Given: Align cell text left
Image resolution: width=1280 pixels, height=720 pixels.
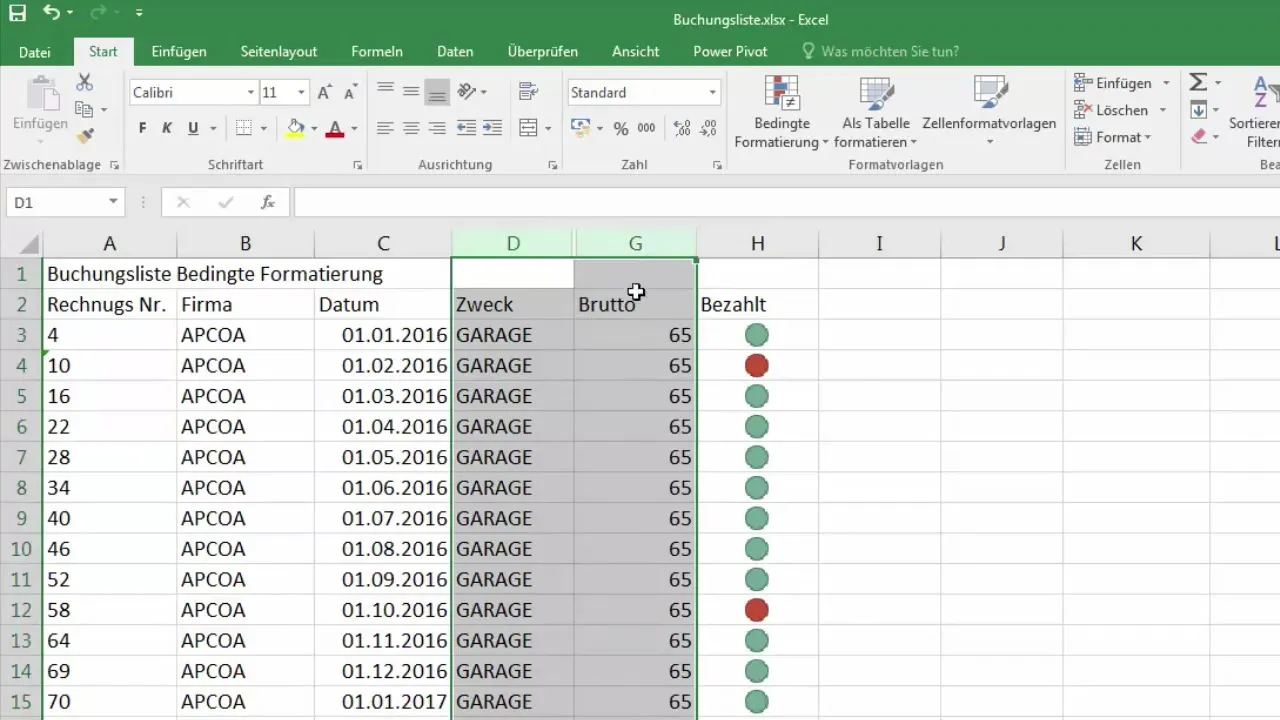Looking at the screenshot, I should click(x=385, y=128).
